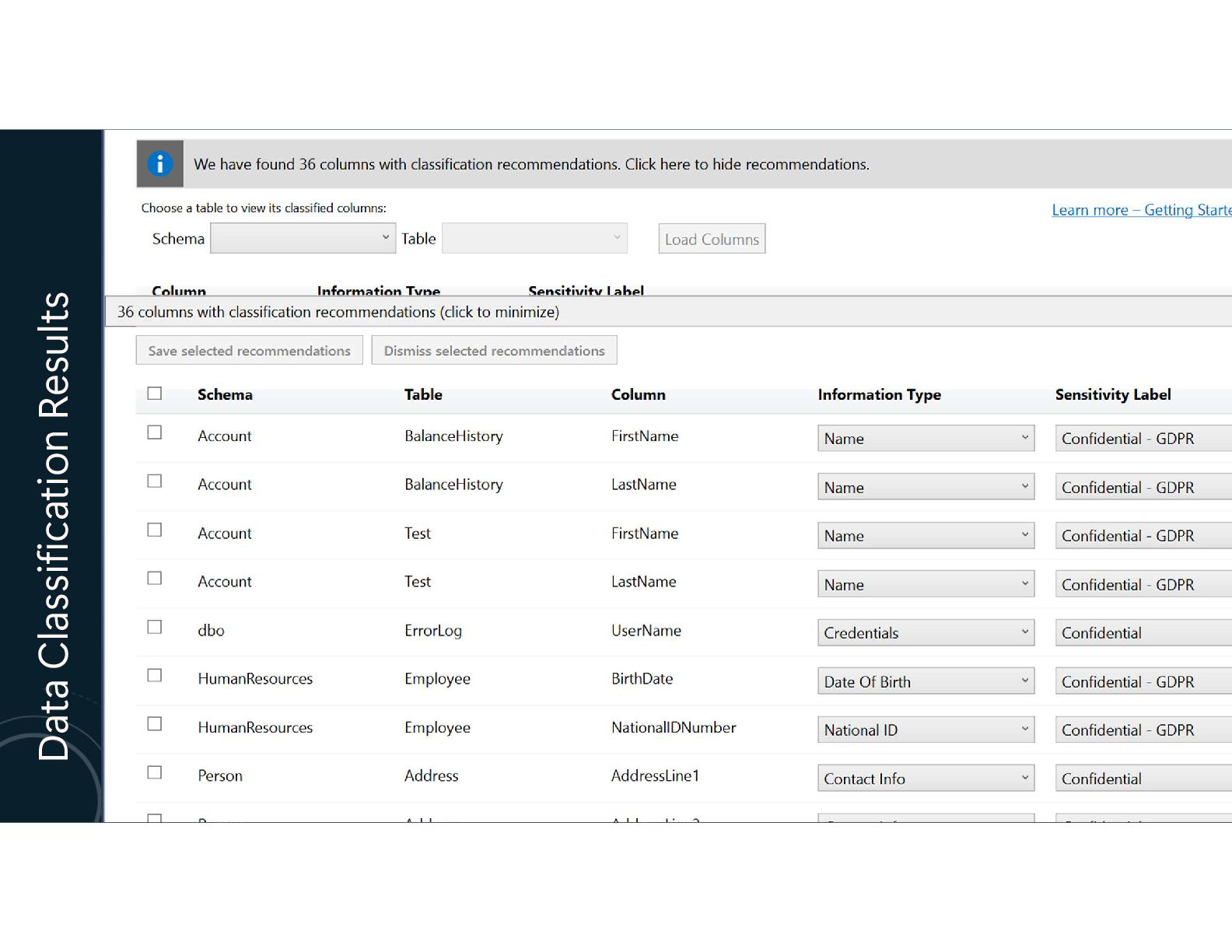The width and height of the screenshot is (1232, 952).
Task: Click the recommendations Information Type header
Action: point(879,394)
